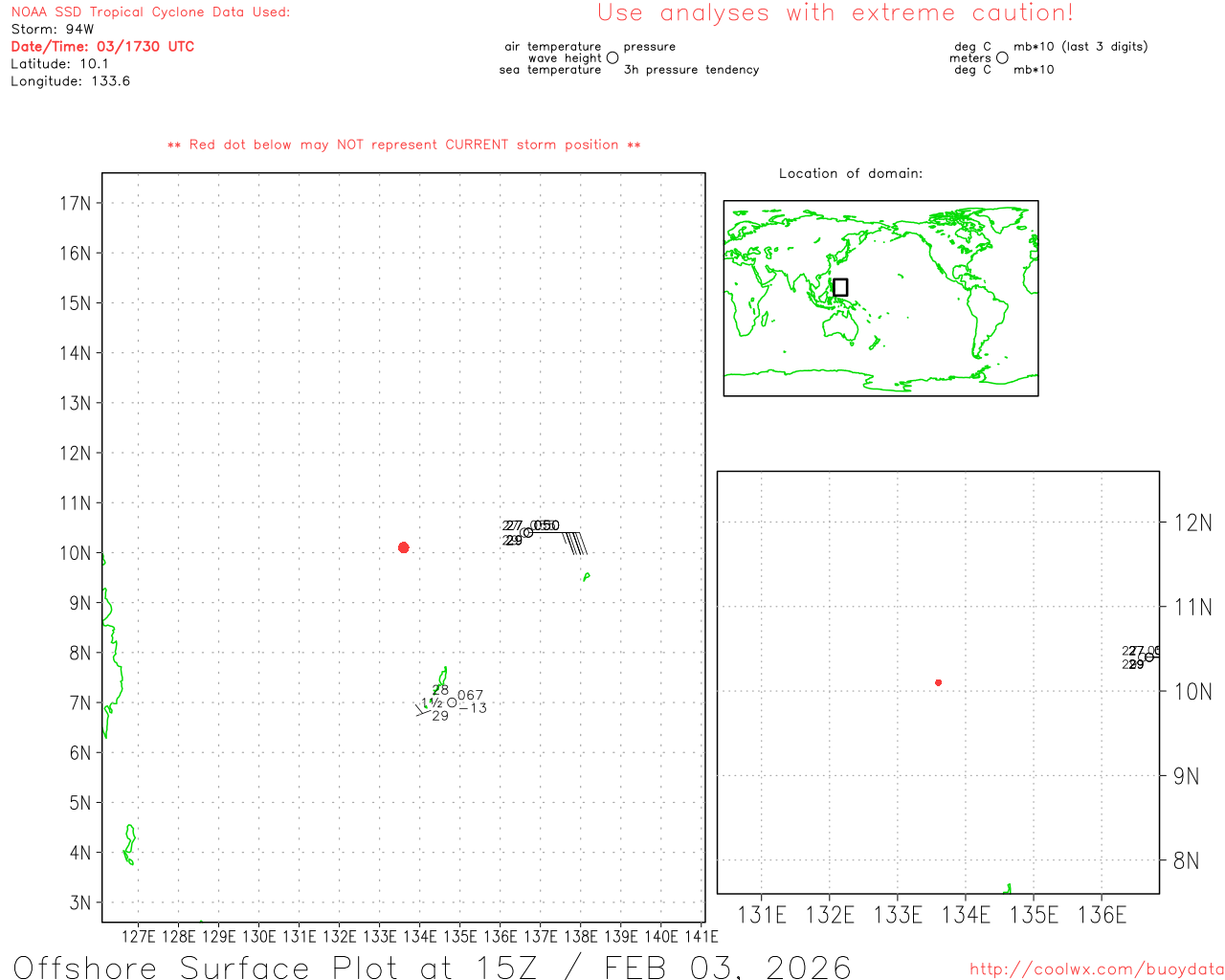
Task: Click the black domain box on world map
Action: pos(840,287)
